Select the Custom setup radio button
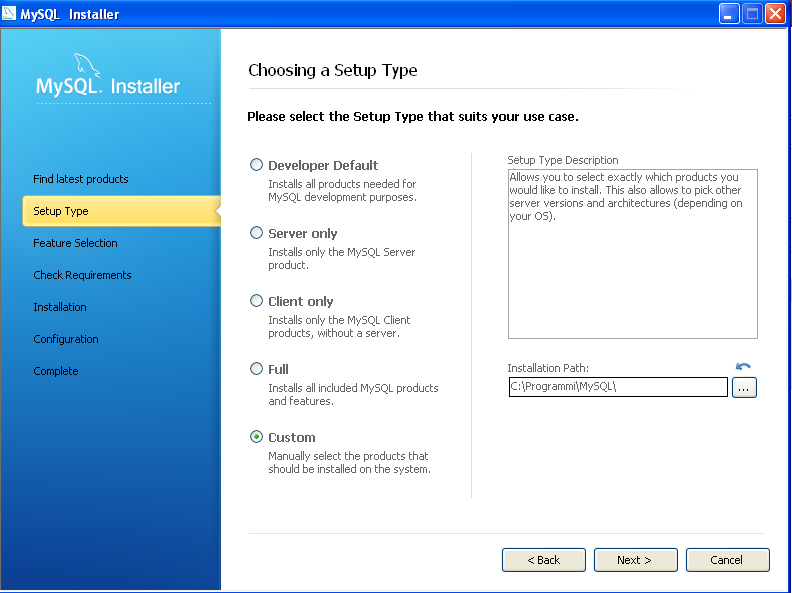792x593 pixels. tap(257, 437)
